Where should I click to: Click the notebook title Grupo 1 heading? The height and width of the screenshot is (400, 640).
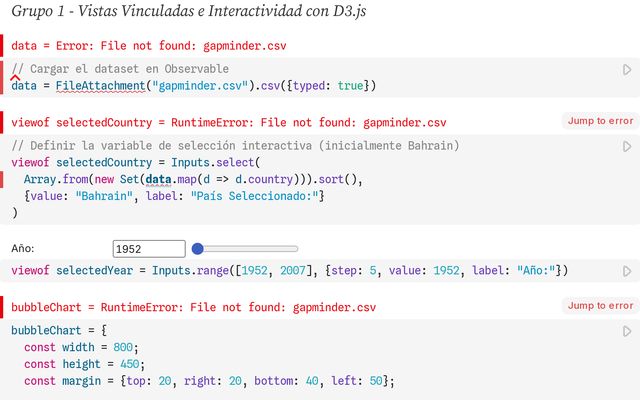pos(189,11)
